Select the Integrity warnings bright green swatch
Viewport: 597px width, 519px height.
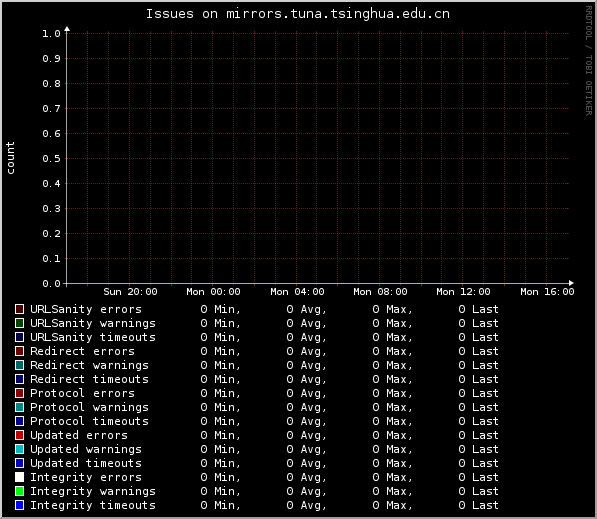coord(19,491)
